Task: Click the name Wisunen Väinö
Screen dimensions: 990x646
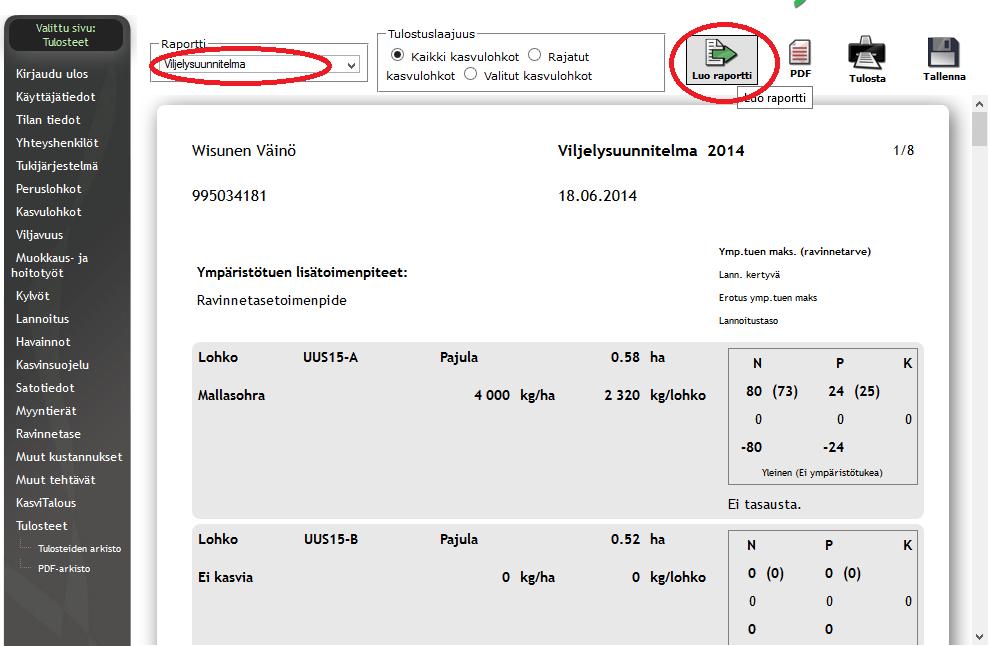Action: tap(244, 151)
